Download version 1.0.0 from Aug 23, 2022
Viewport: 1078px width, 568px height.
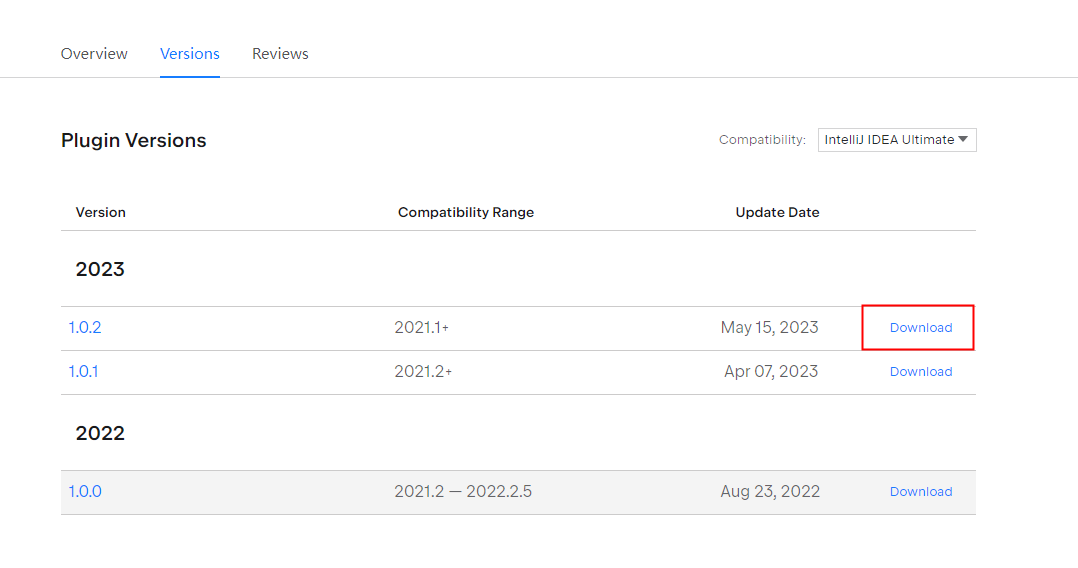(921, 492)
